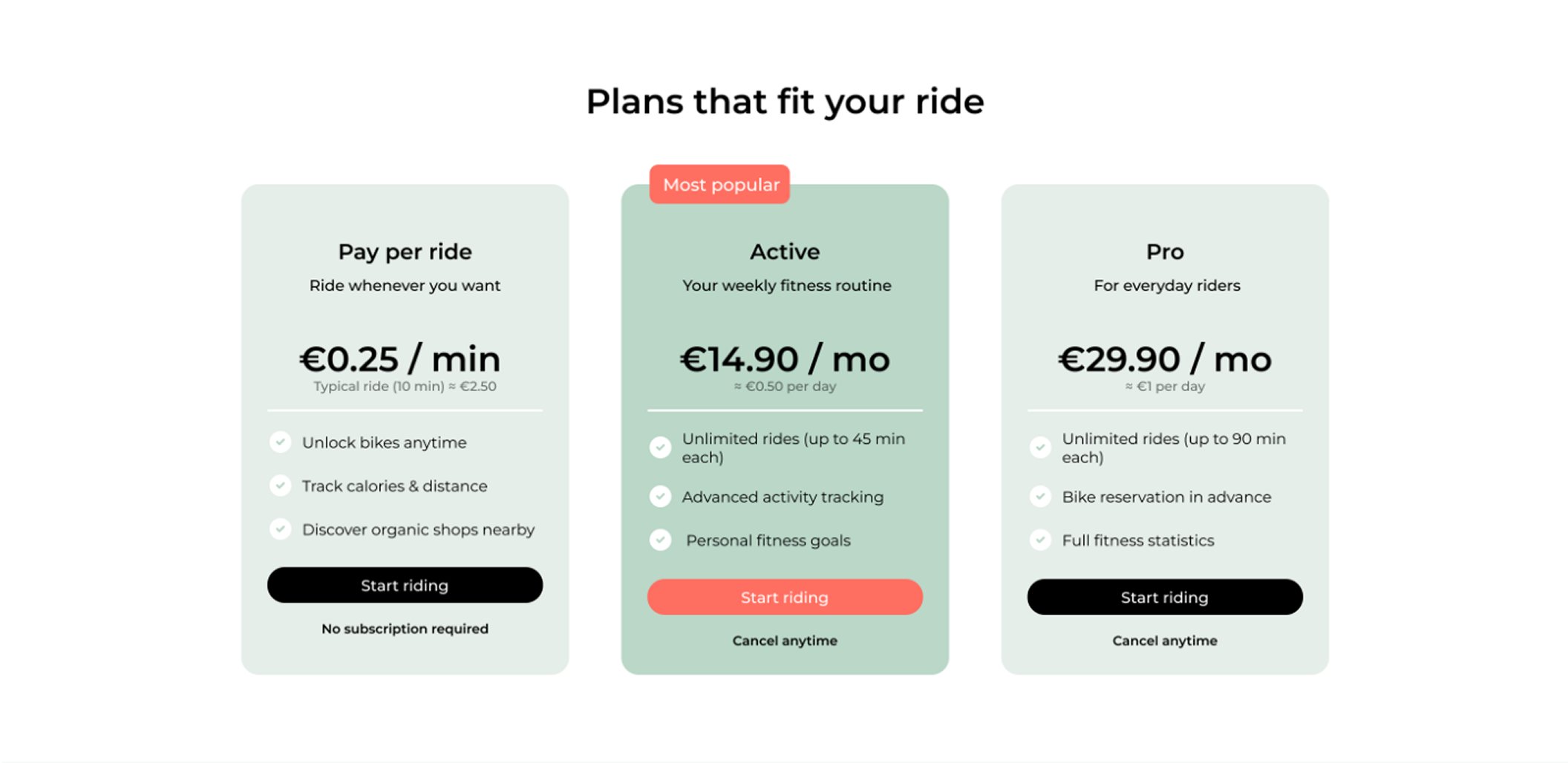Click checkmark beside Personal fitness goals
This screenshot has height=763, width=1568.
[660, 540]
